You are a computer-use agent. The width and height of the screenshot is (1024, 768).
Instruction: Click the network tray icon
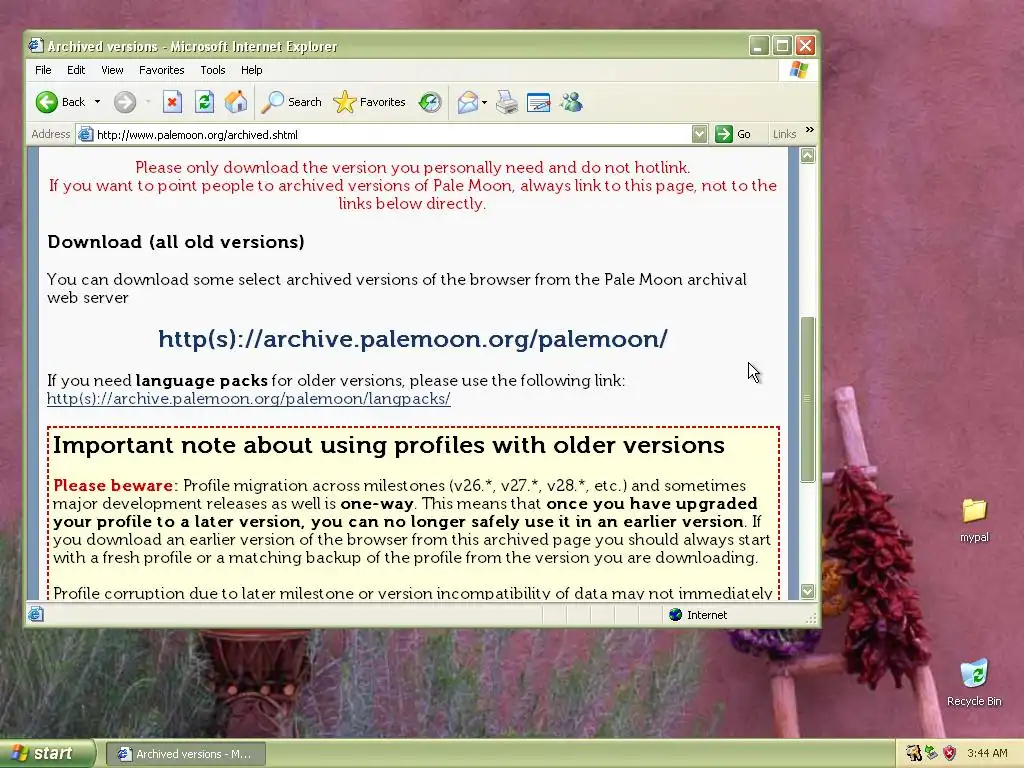tap(932, 753)
